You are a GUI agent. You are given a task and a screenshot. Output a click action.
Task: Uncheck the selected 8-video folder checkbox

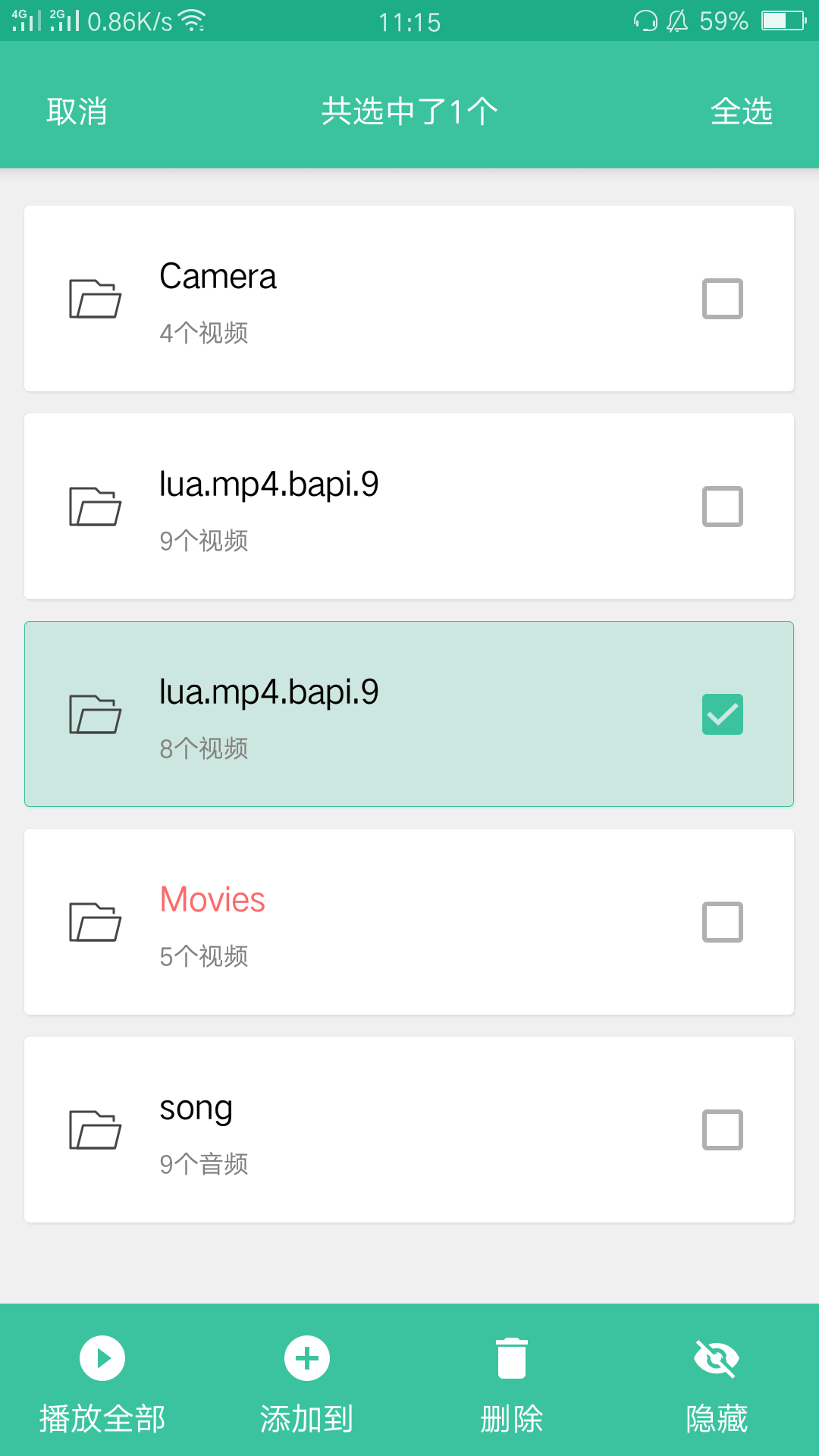coord(722,714)
